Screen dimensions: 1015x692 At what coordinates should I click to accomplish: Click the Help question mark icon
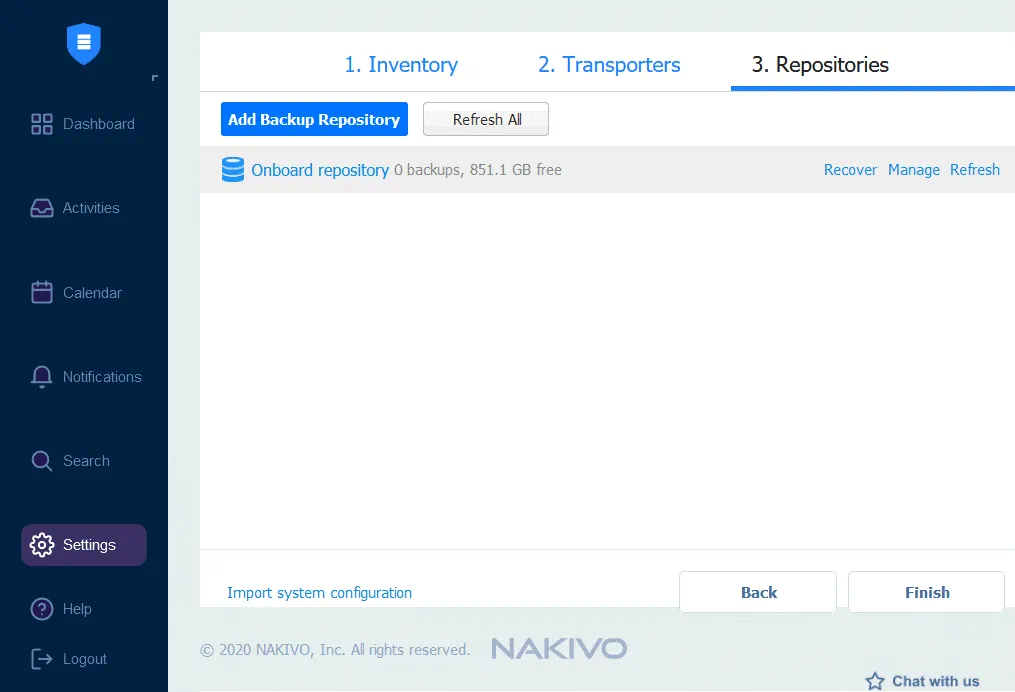coord(42,609)
